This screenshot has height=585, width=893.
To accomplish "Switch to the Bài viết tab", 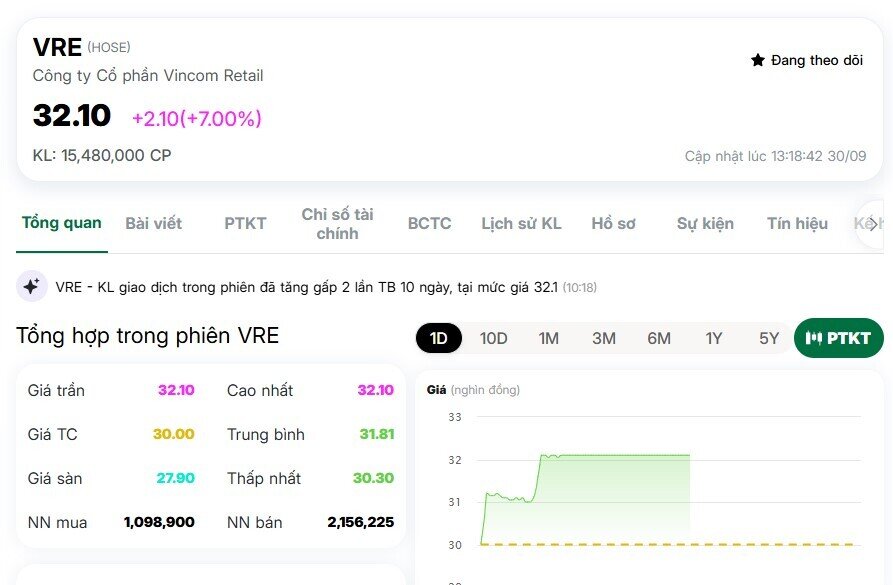I will click(x=153, y=224).
